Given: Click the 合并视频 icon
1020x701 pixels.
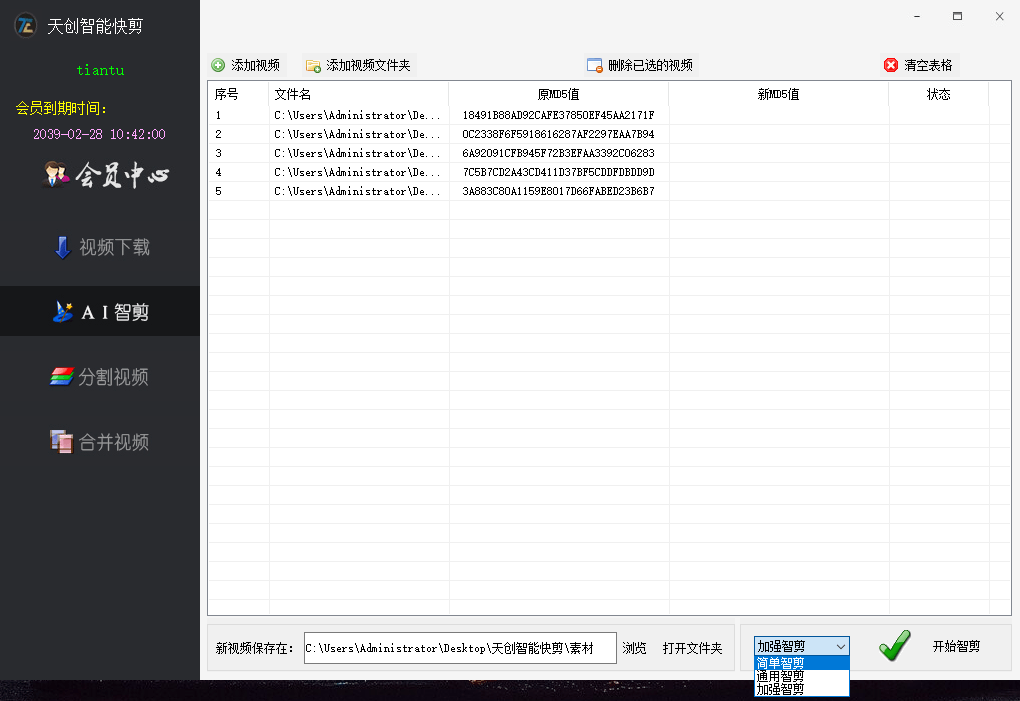Looking at the screenshot, I should [x=61, y=442].
